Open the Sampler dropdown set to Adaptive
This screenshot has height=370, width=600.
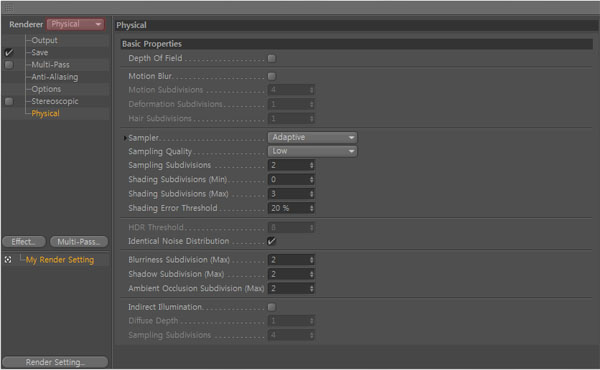click(x=312, y=137)
